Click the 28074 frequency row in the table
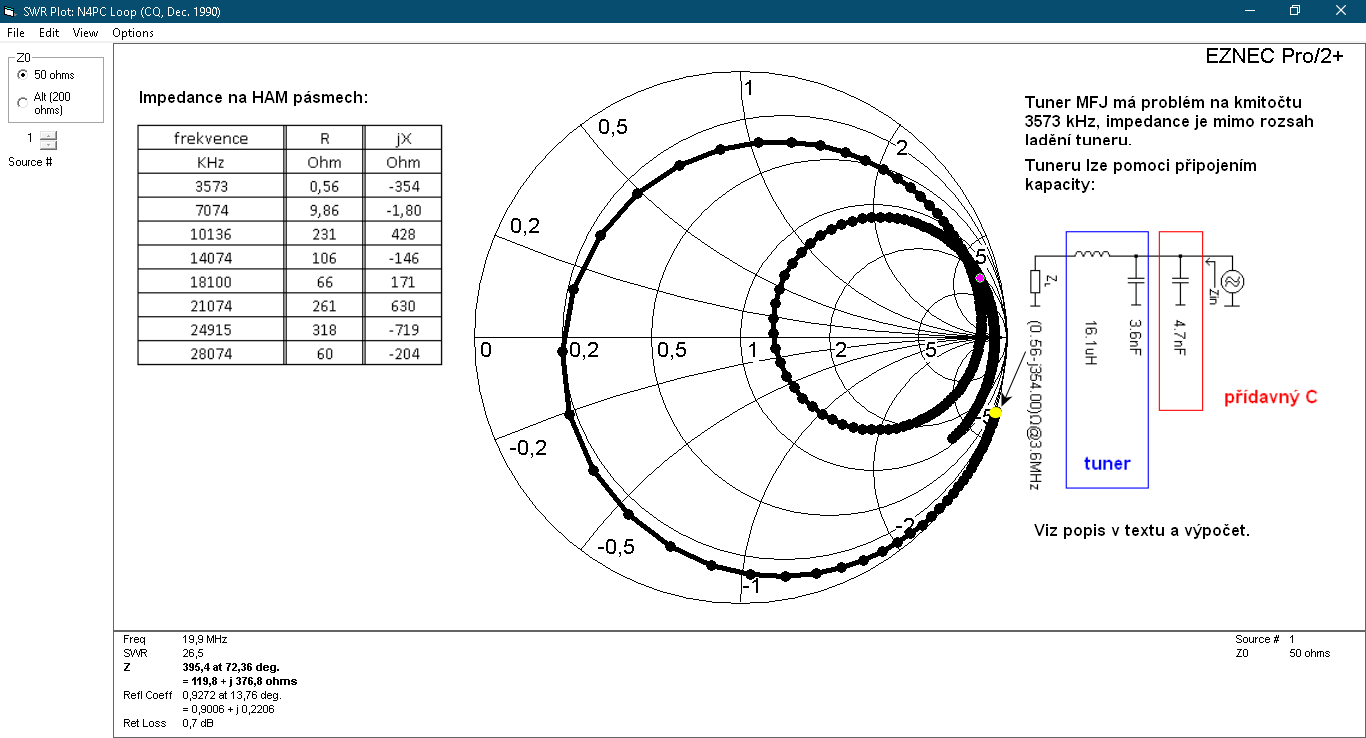The image size is (1366, 738). pos(211,354)
